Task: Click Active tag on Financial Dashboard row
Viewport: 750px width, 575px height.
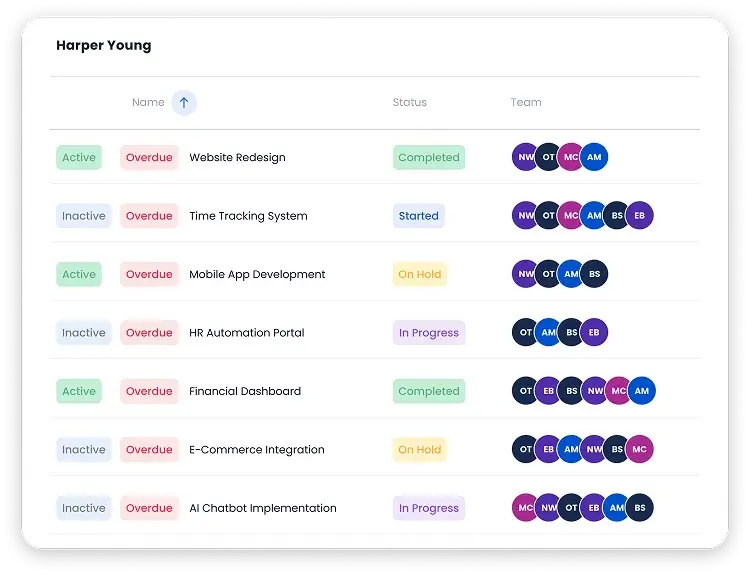Action: [x=79, y=391]
